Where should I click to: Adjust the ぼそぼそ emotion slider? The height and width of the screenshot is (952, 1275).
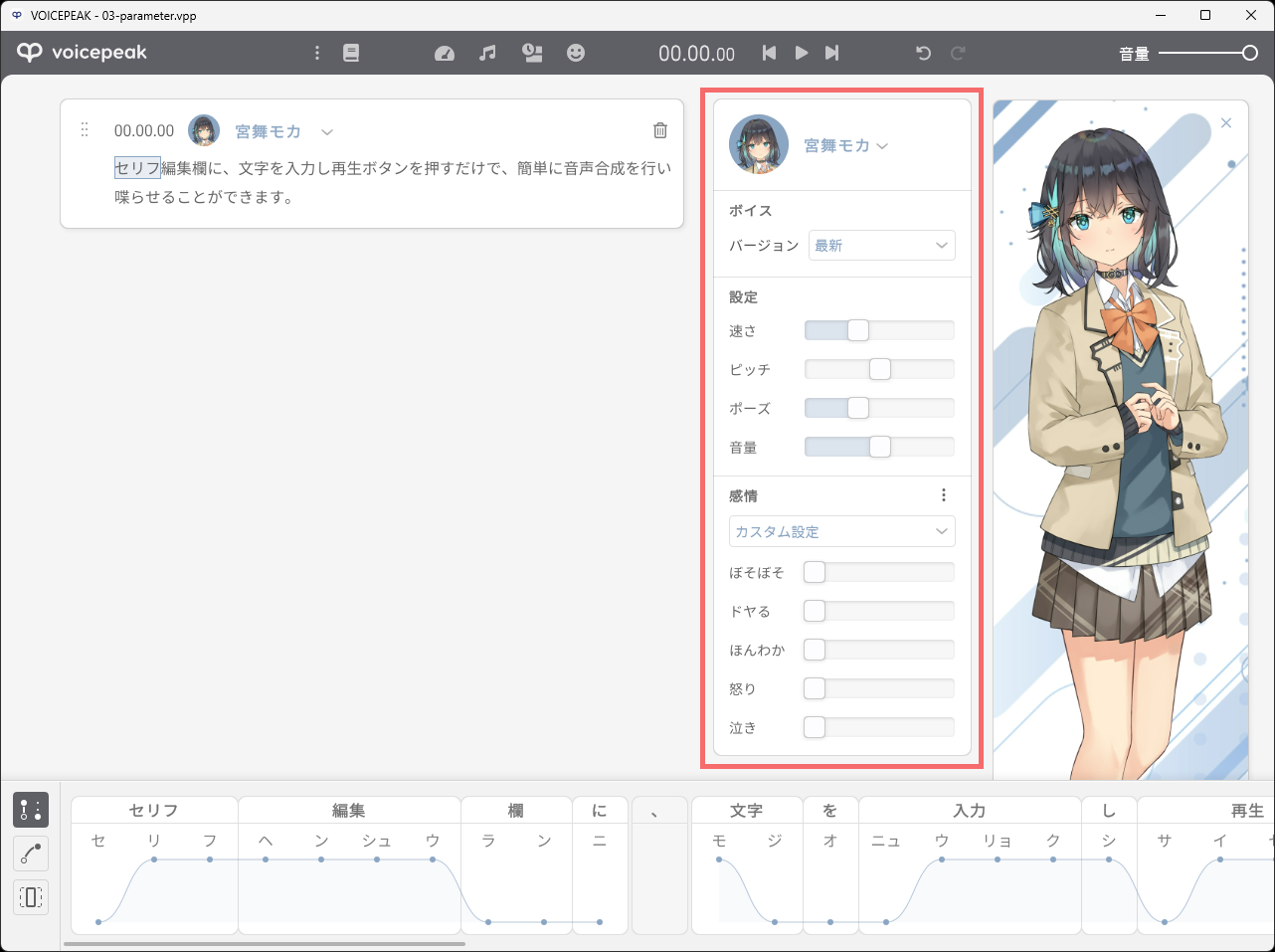pos(879,572)
